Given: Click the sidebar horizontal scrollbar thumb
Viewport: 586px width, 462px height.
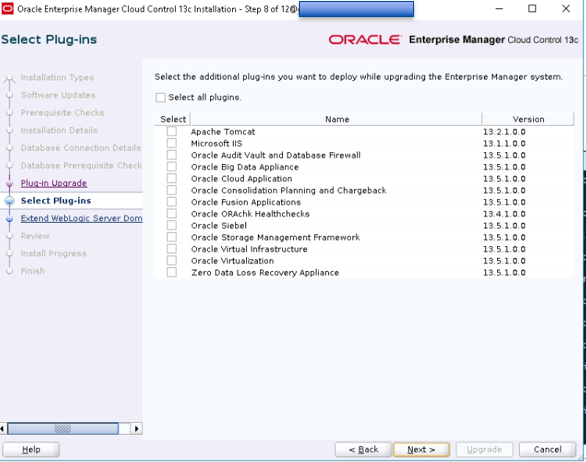Looking at the screenshot, I should 63,428.
